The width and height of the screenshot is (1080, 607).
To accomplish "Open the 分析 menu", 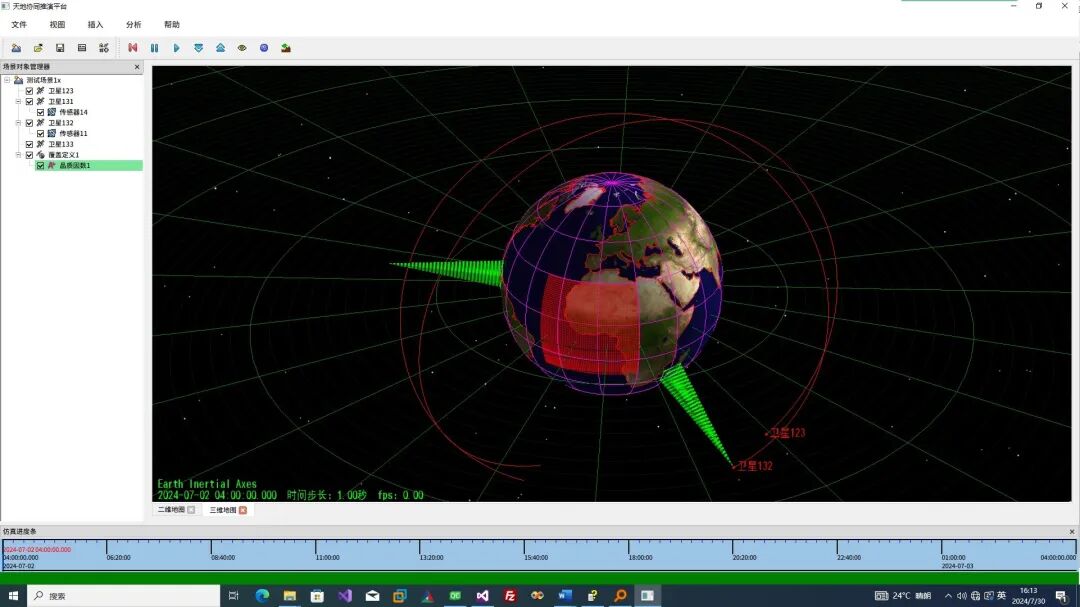I will point(134,24).
